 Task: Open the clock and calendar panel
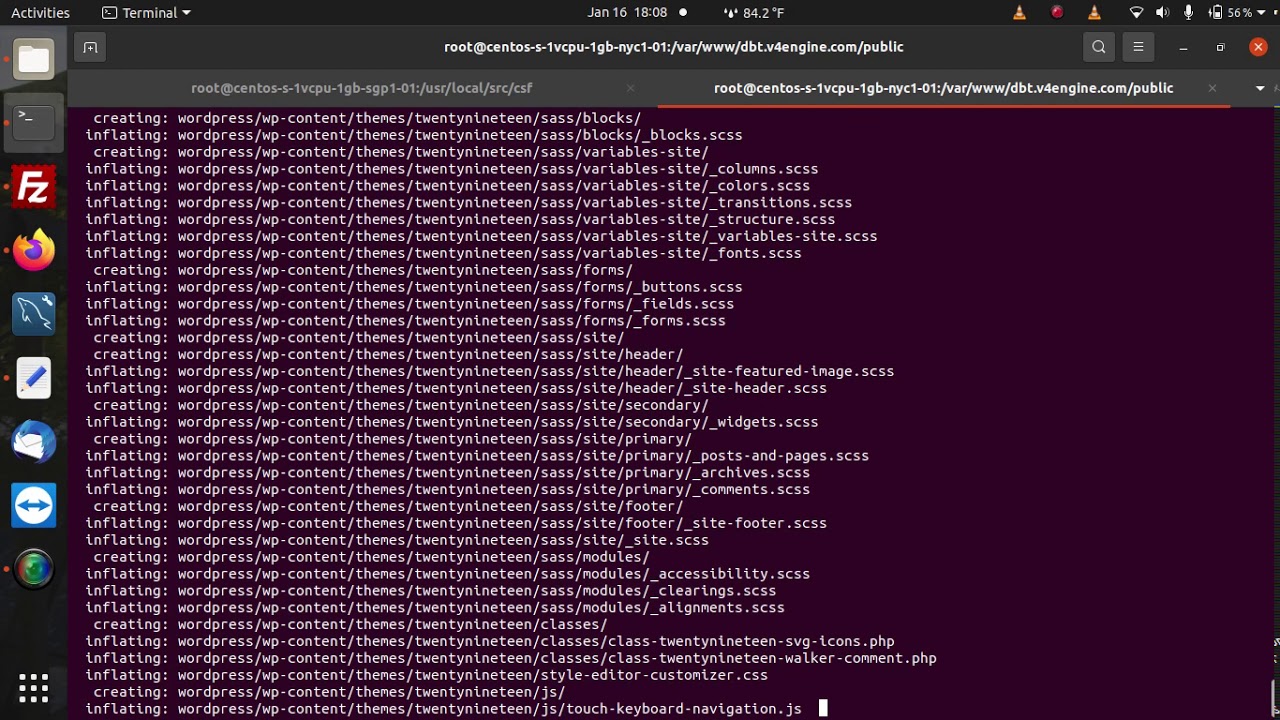[x=627, y=13]
